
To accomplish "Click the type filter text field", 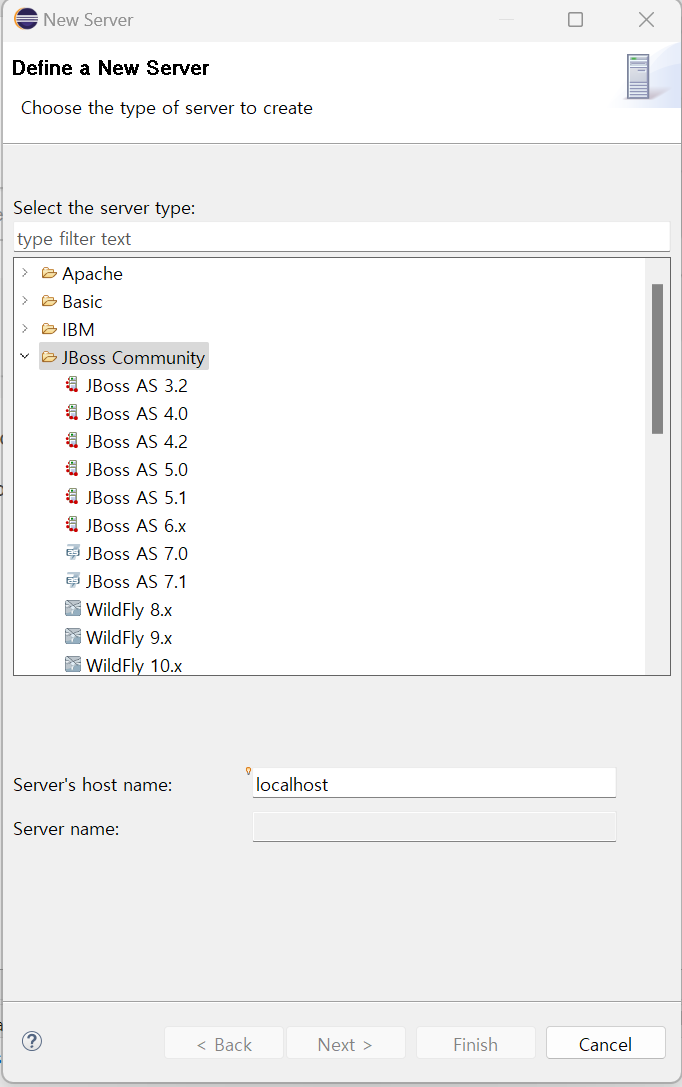I will (x=342, y=238).
